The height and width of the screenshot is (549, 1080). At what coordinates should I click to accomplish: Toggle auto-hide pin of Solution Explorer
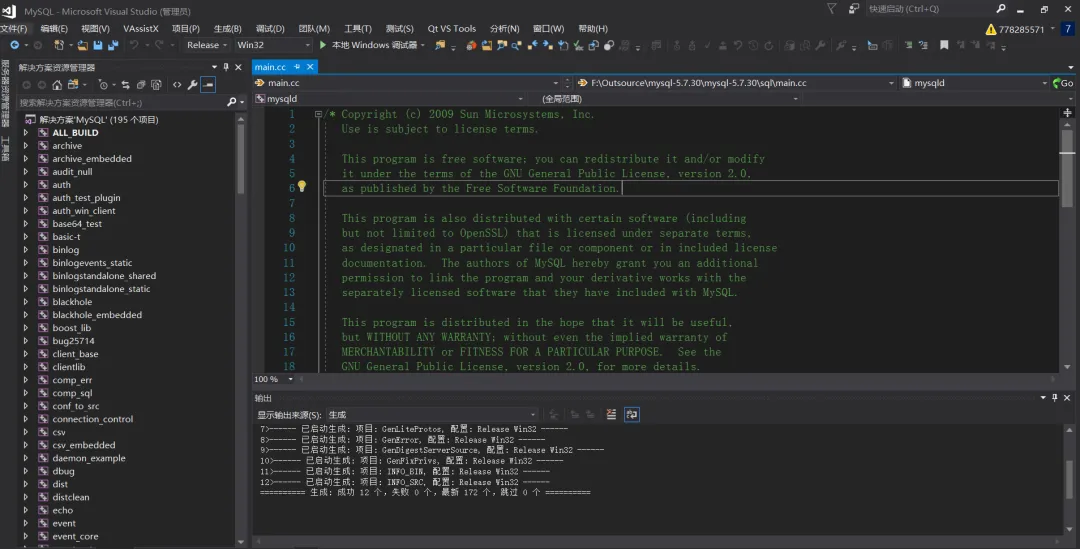point(226,67)
